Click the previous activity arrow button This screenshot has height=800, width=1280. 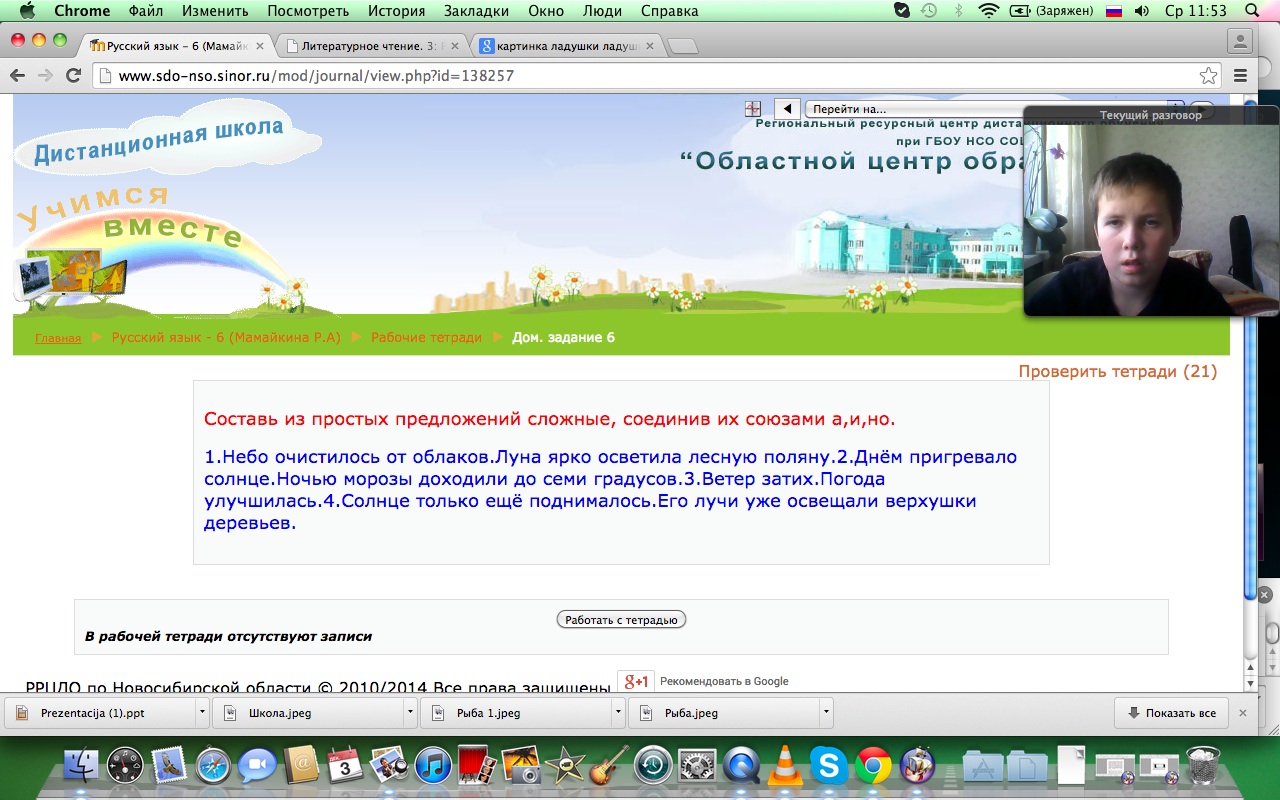(787, 109)
